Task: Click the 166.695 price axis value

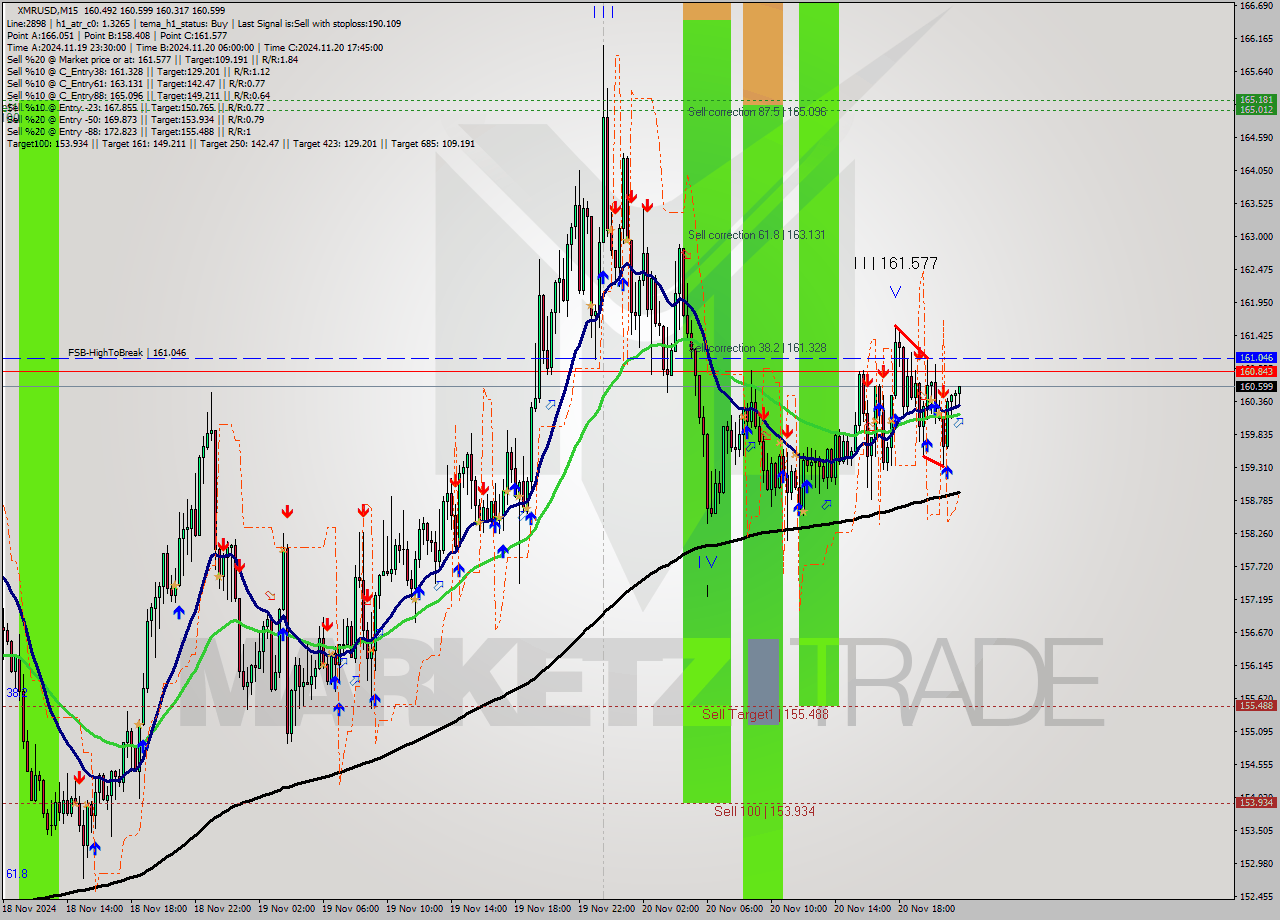Action: coord(1256,6)
